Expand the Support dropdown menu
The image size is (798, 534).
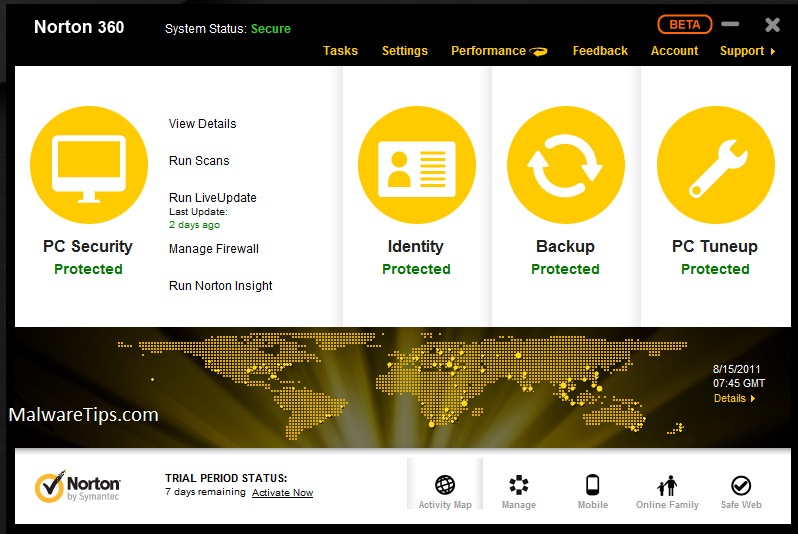click(x=747, y=51)
